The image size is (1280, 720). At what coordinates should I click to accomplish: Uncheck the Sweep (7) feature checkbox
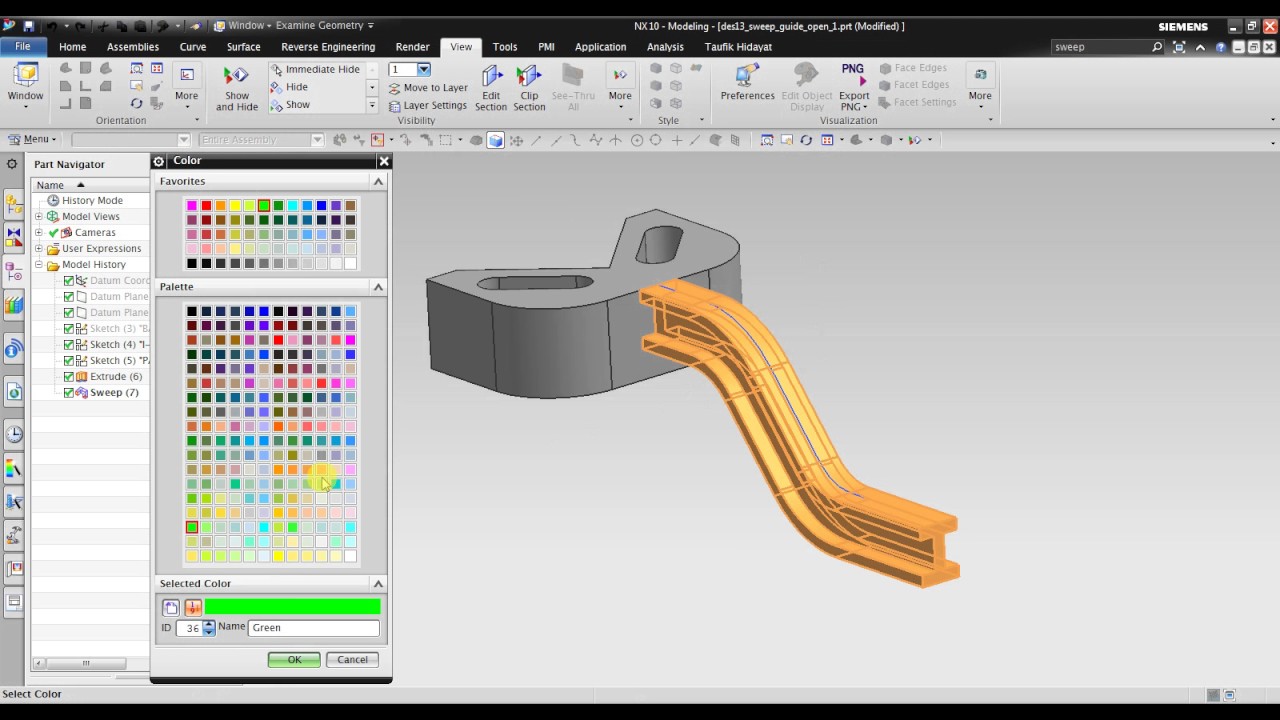[x=69, y=393]
